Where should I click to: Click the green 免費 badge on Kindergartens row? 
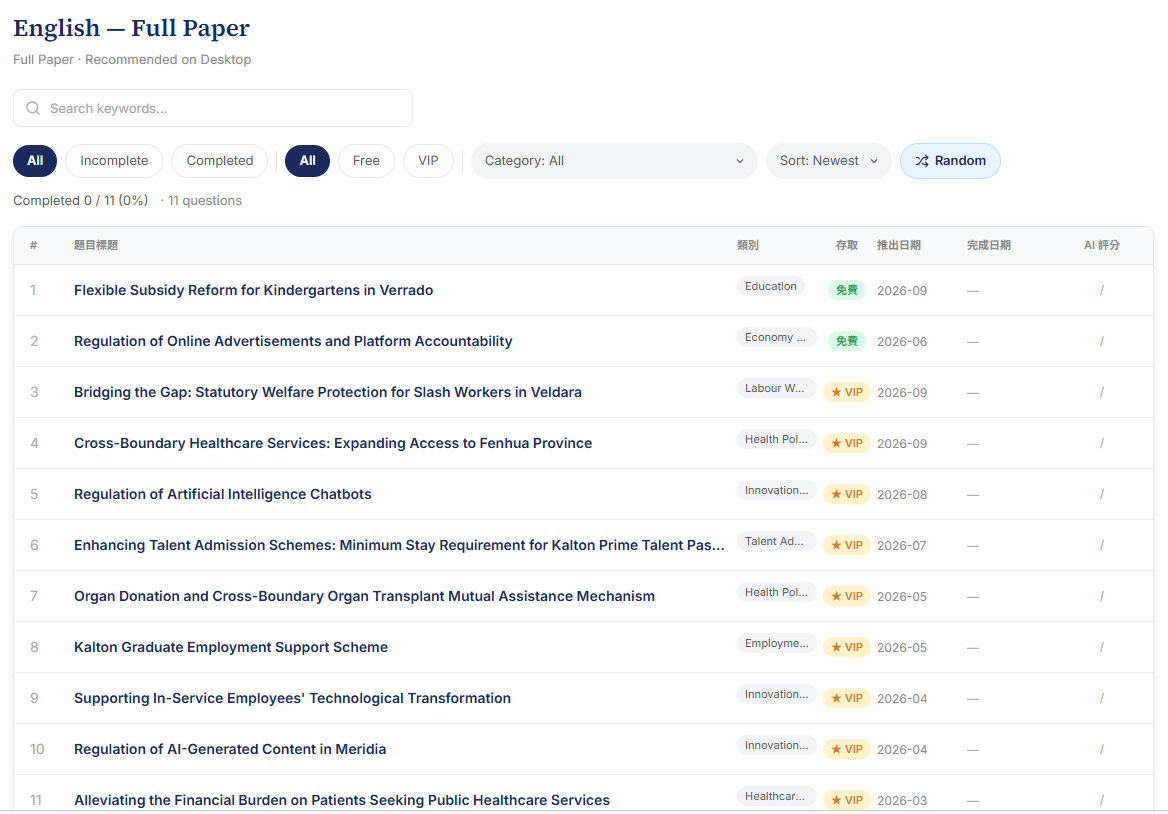pos(847,290)
